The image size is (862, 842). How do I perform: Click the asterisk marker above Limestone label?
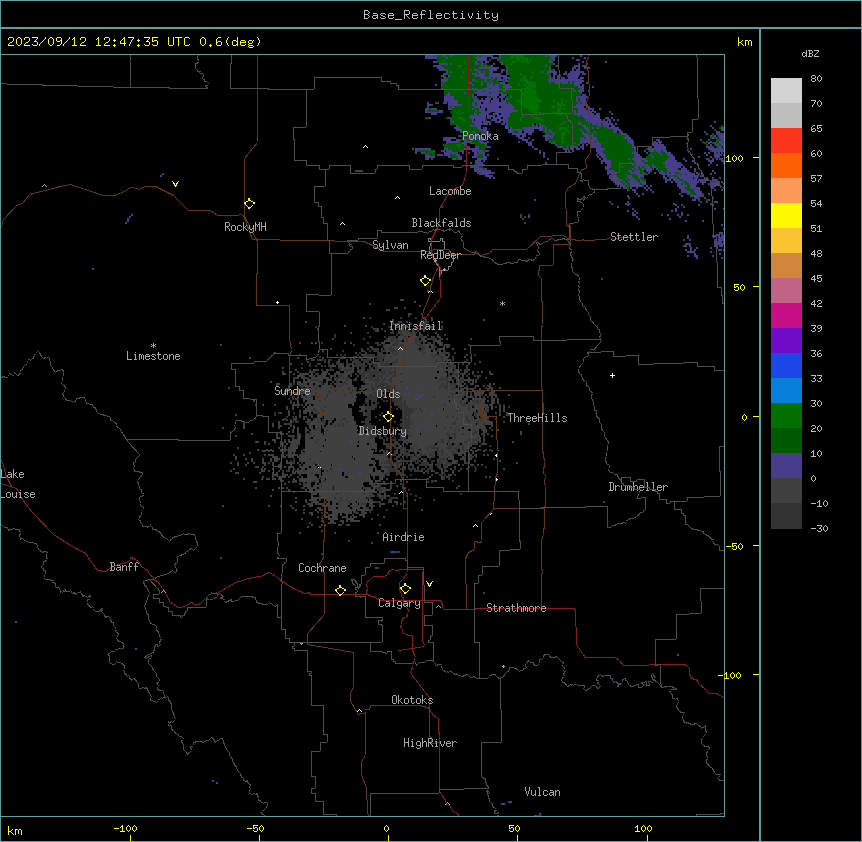[153, 345]
